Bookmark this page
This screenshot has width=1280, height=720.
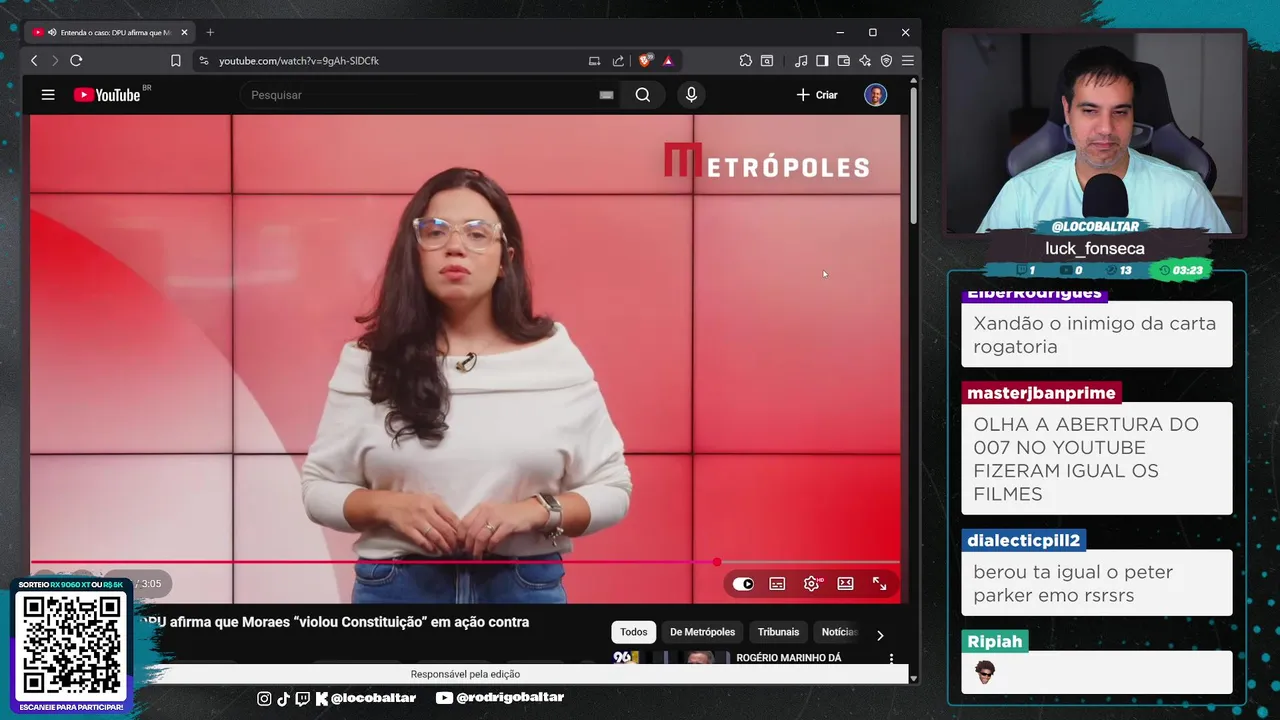(176, 61)
